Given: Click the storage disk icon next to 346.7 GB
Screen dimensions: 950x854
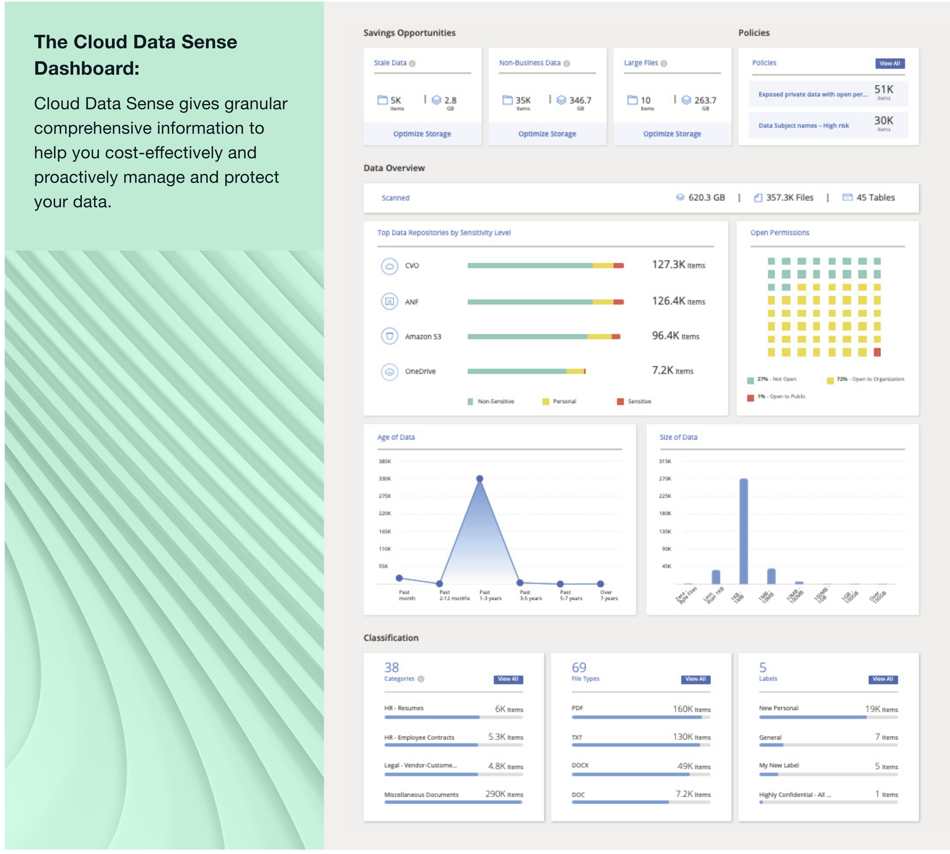Looking at the screenshot, I should pos(561,100).
